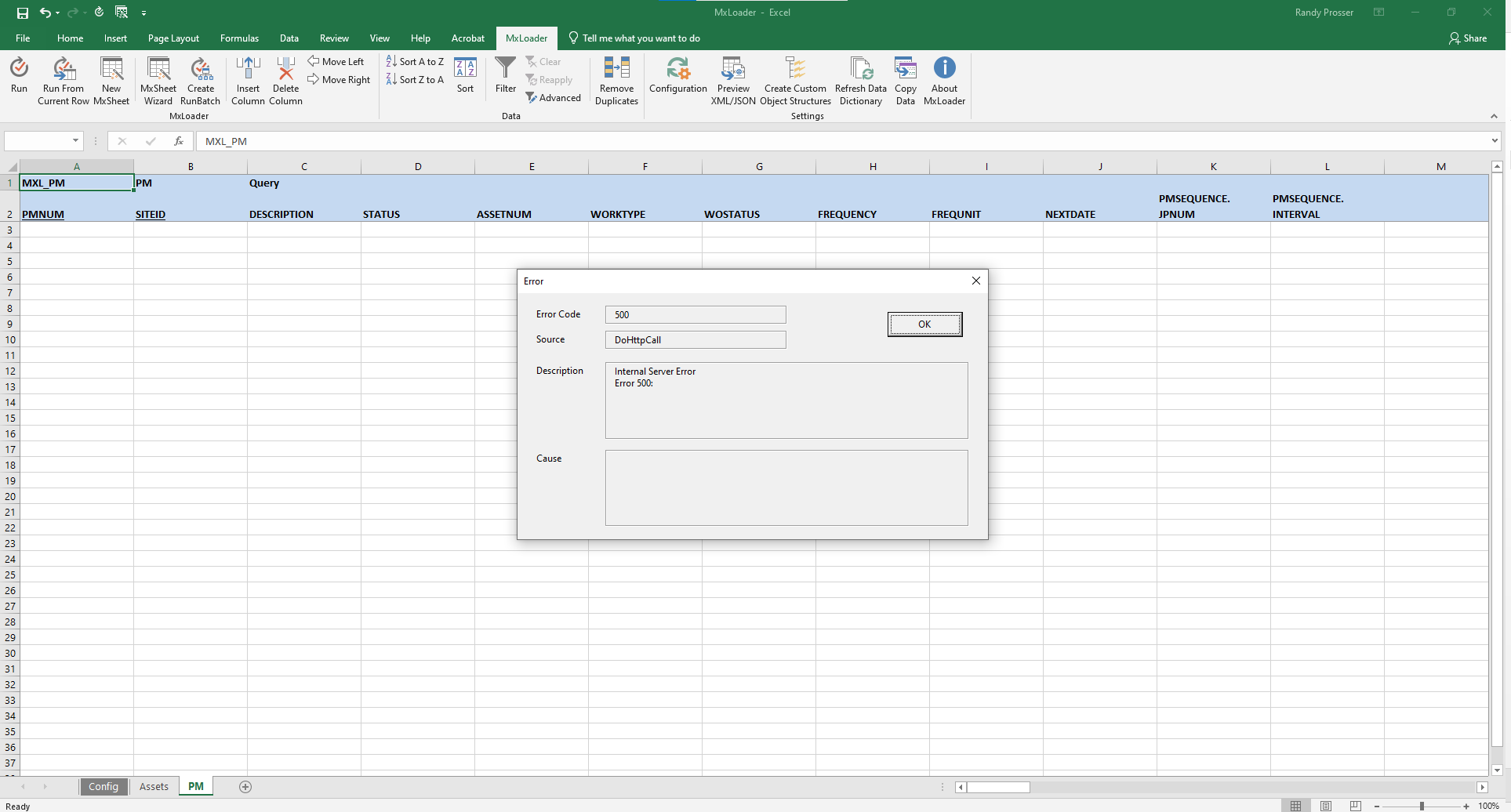Switch to Page Break Preview view
This screenshot has width=1511, height=812.
[x=1356, y=806]
